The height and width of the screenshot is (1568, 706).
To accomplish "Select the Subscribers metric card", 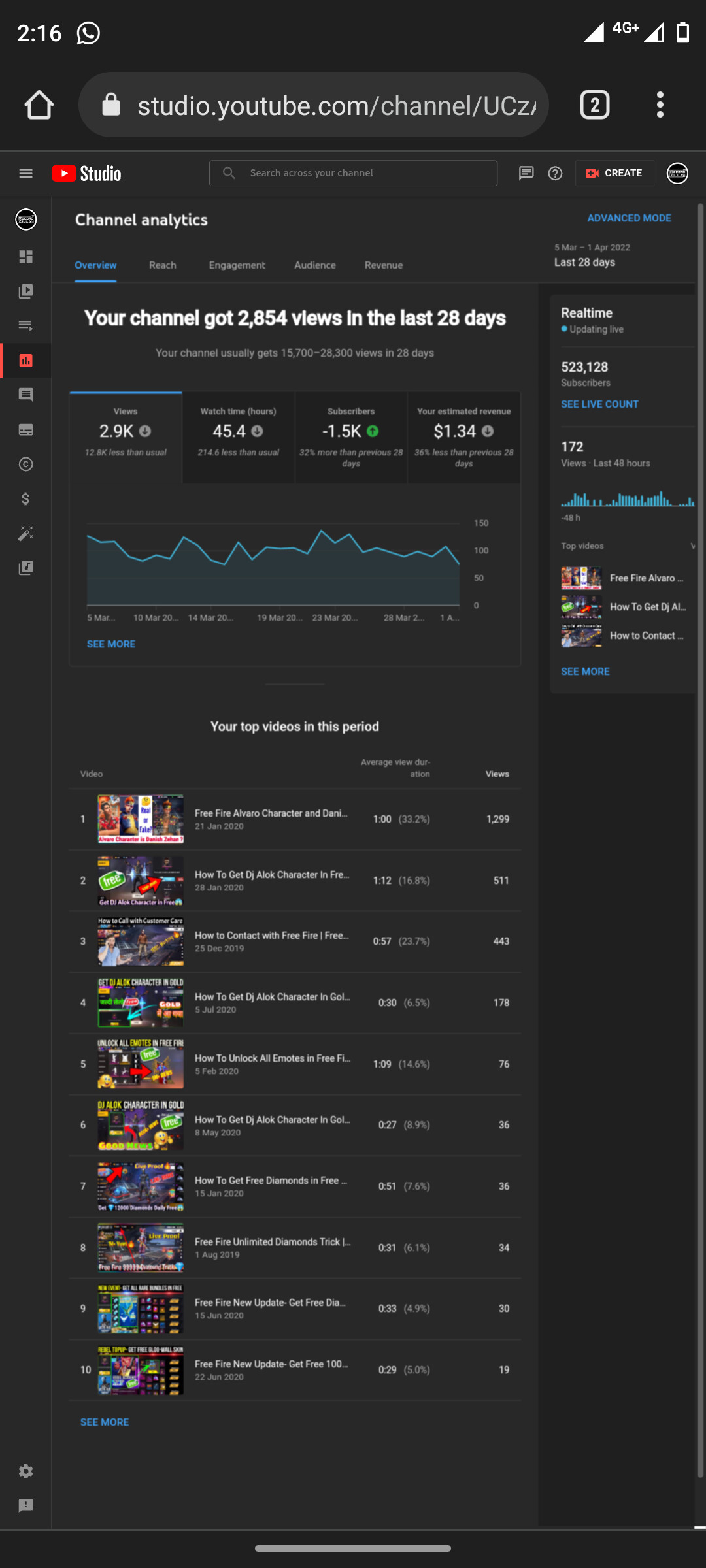I will pos(351,437).
